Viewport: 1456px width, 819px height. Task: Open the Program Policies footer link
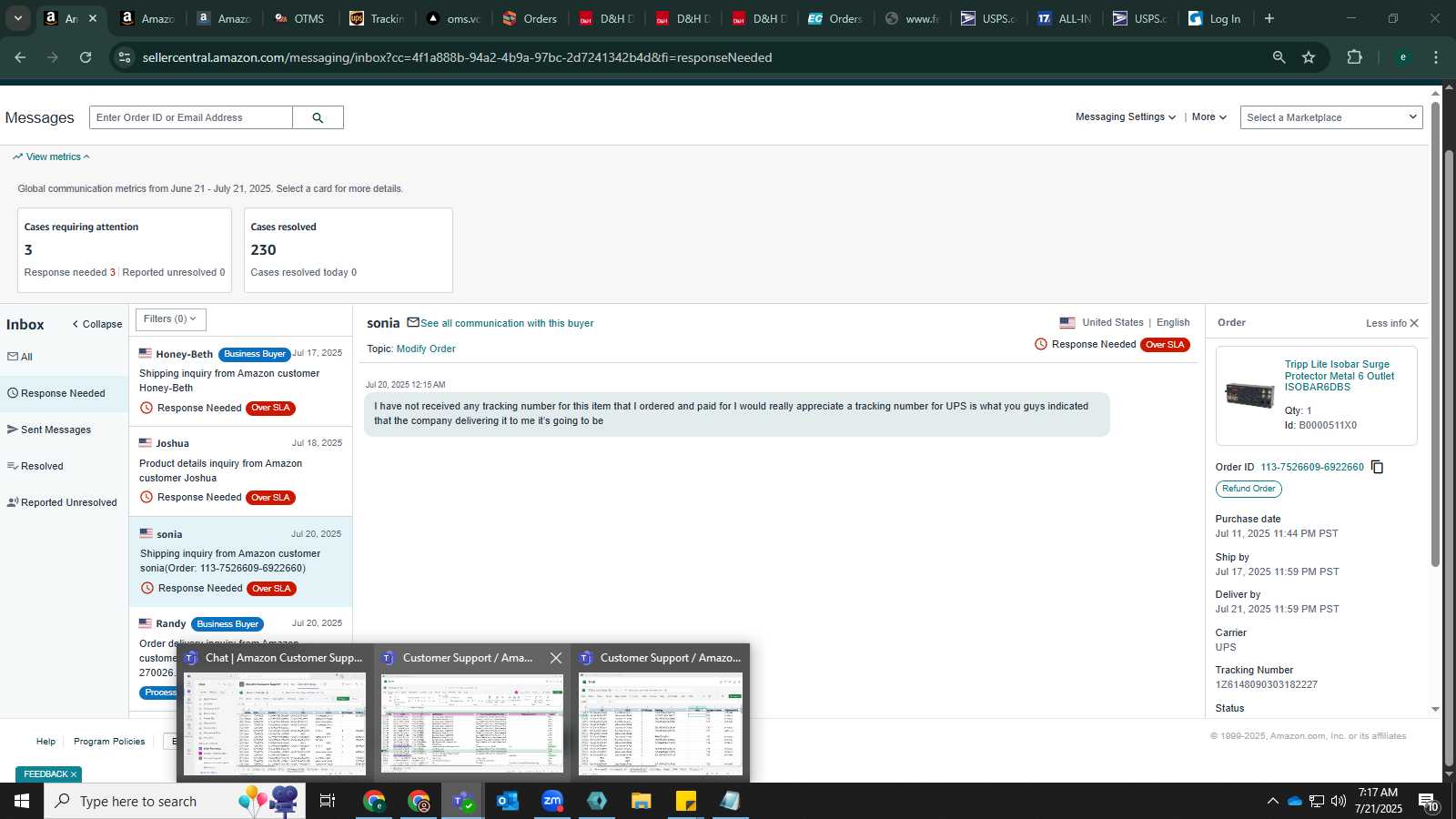coord(109,742)
